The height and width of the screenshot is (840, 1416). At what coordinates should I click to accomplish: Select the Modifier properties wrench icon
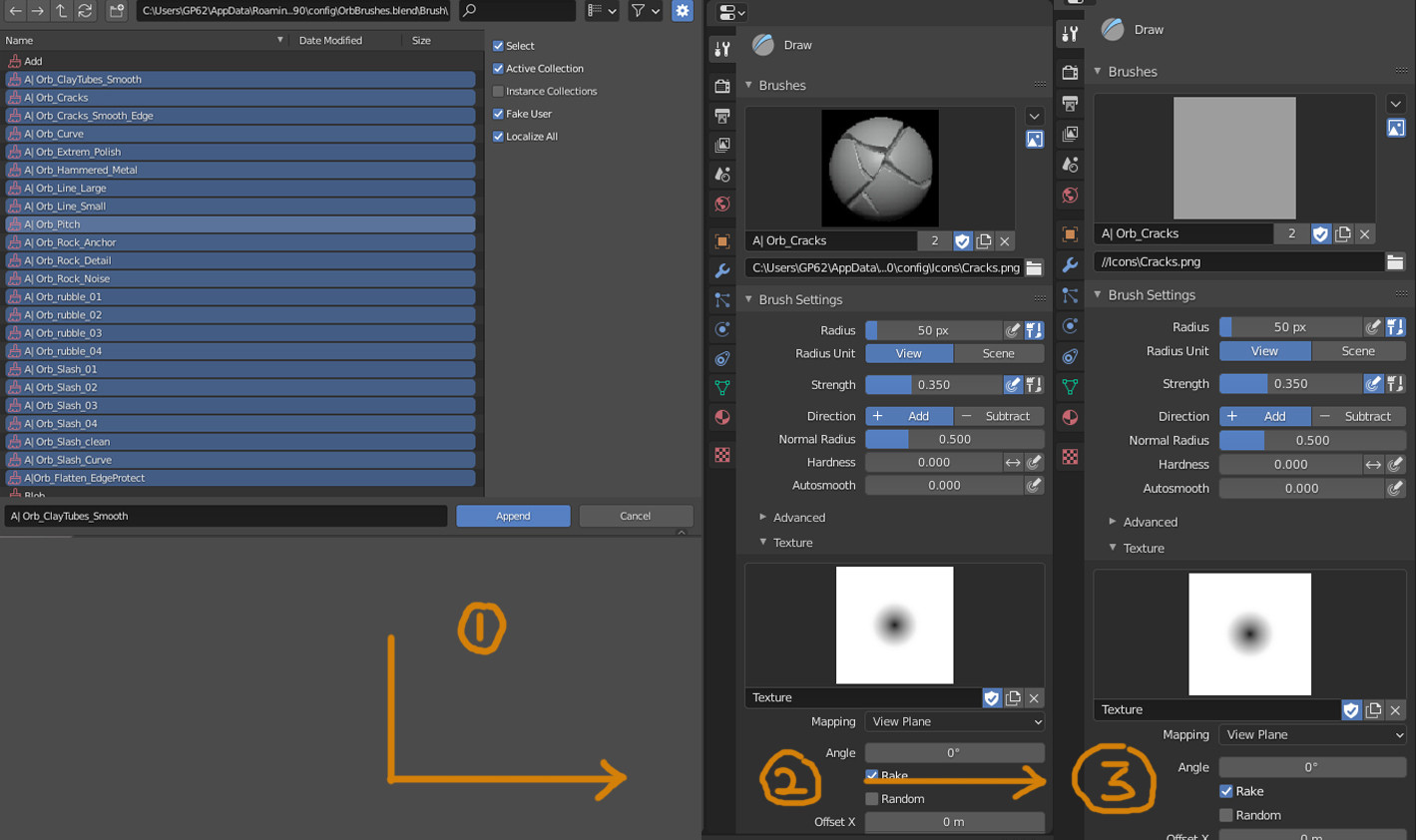point(721,269)
